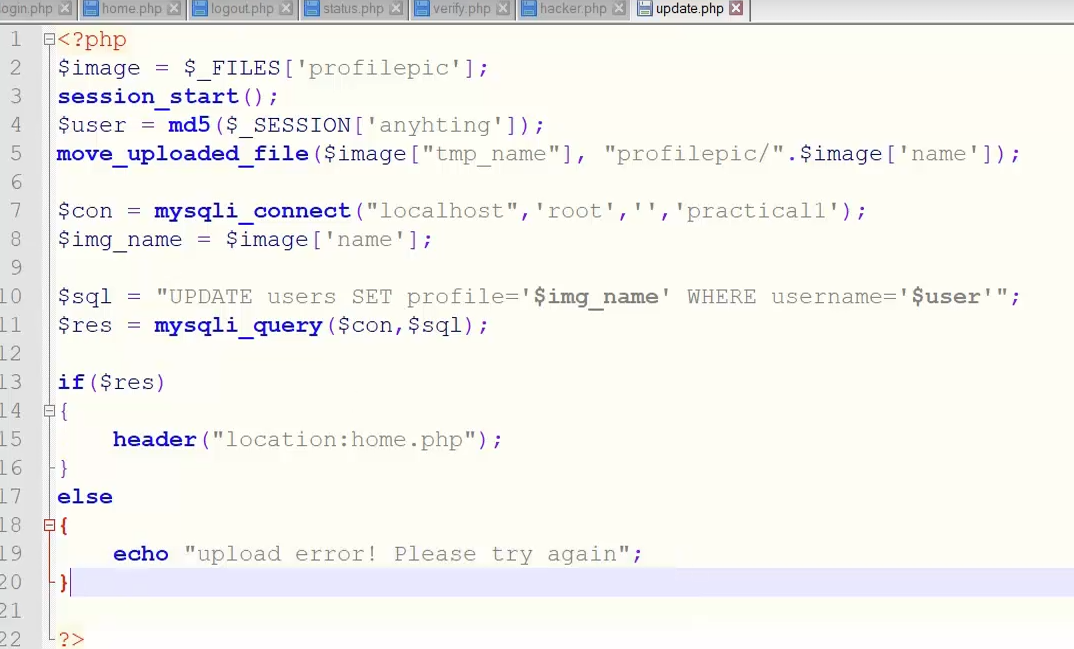Viewport: 1074px width, 649px height.
Task: Click the save-state icon on home.php tab
Action: pos(91,9)
